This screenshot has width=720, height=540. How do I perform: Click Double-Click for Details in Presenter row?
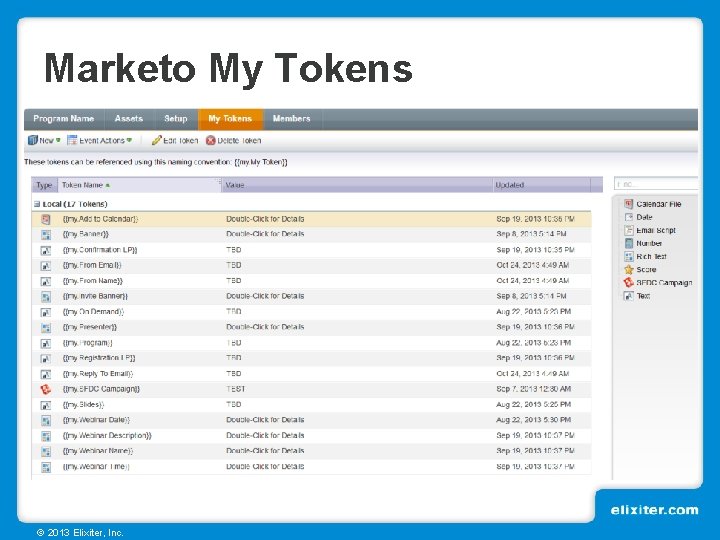click(265, 327)
